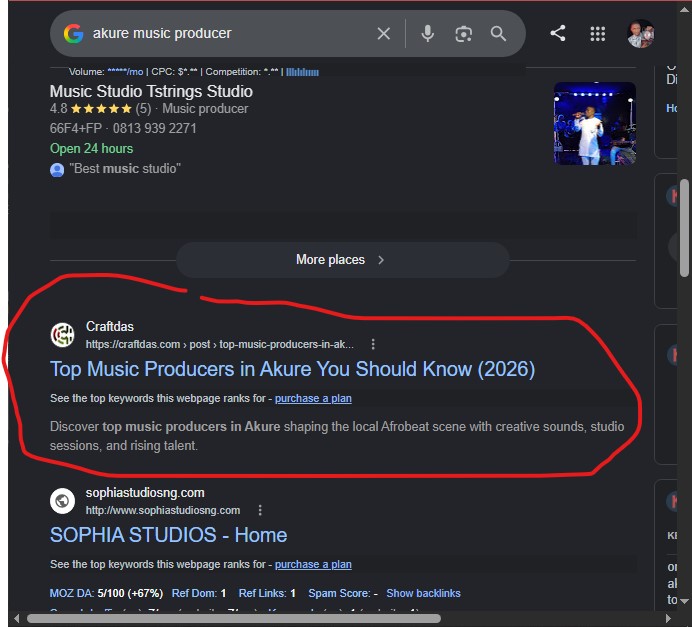
Task: Open Google Lens image search icon
Action: click(x=463, y=34)
